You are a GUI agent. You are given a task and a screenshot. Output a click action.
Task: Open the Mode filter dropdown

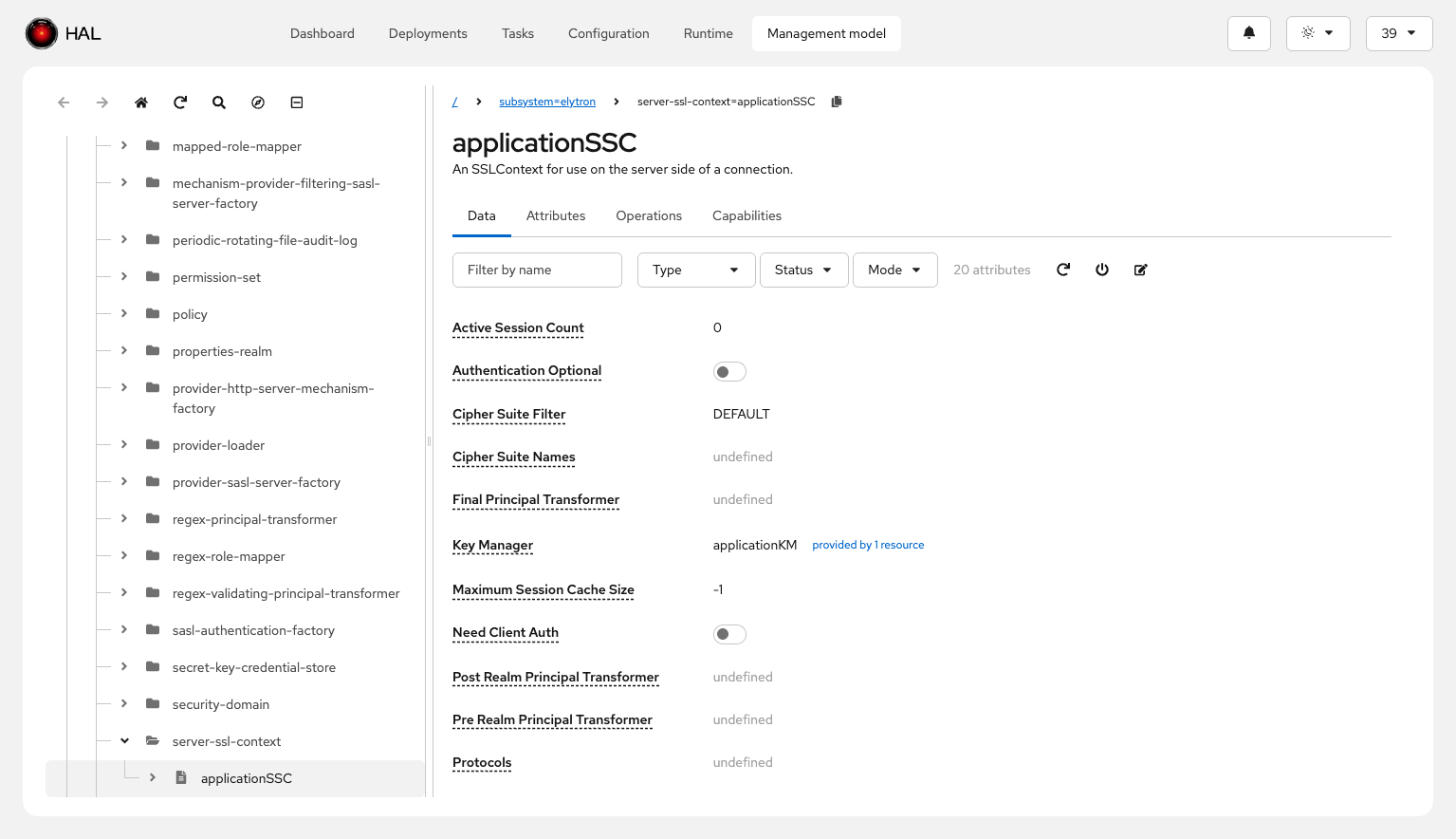coord(894,270)
